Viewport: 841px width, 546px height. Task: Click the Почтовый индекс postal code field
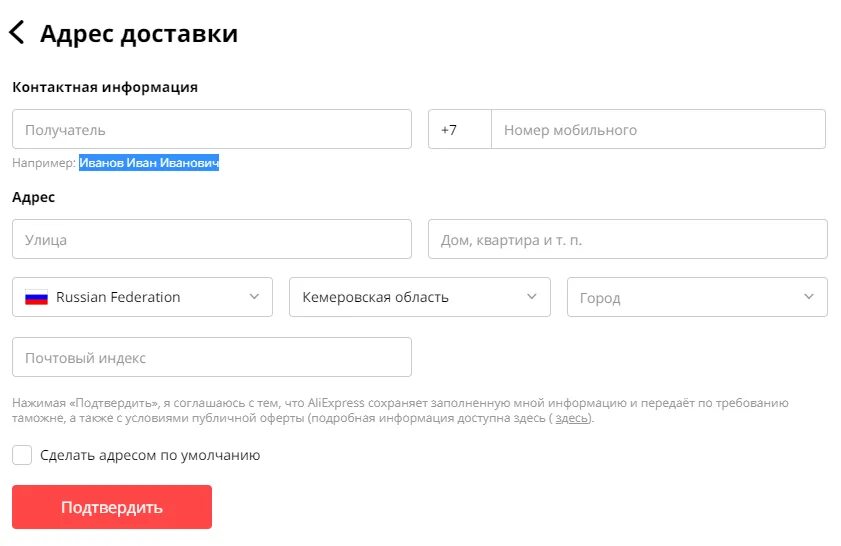click(x=212, y=357)
